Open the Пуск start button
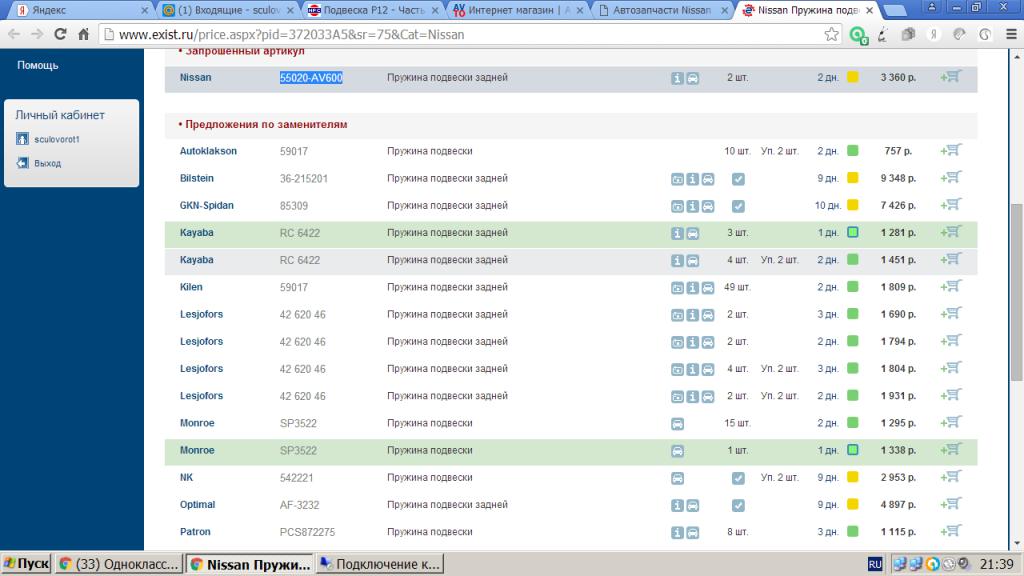Viewport: 1024px width, 576px height. 26,564
